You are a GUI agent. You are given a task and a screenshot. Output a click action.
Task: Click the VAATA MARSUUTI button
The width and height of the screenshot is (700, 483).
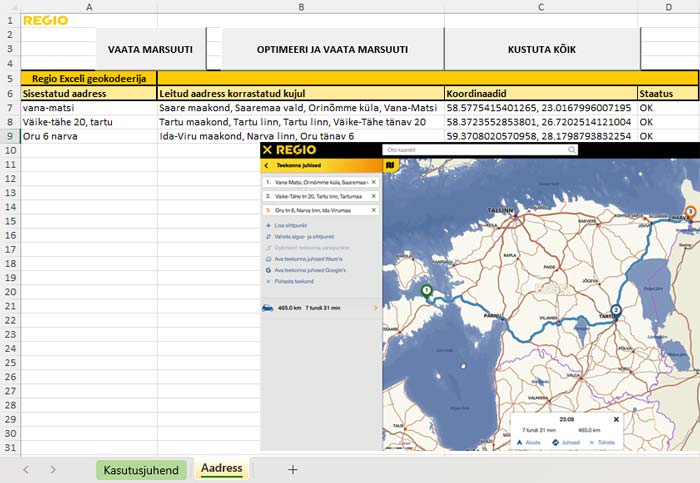150,49
